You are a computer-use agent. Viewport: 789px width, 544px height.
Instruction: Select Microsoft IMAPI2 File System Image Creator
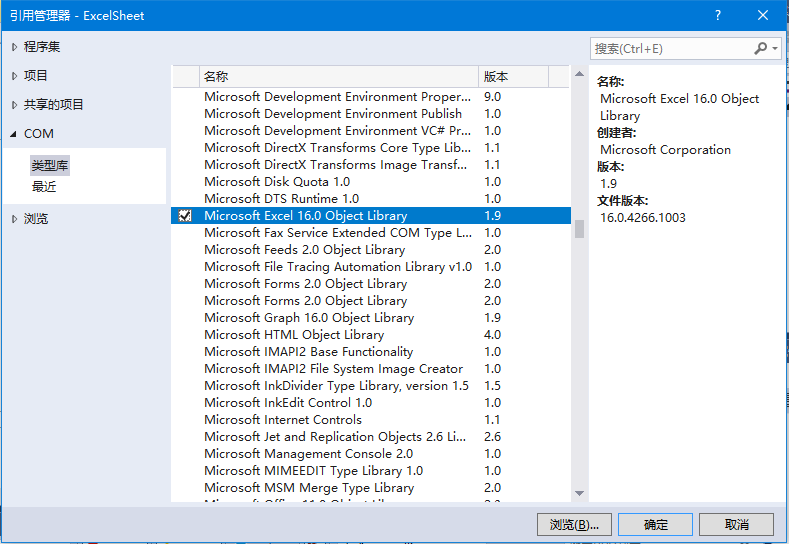371,369
